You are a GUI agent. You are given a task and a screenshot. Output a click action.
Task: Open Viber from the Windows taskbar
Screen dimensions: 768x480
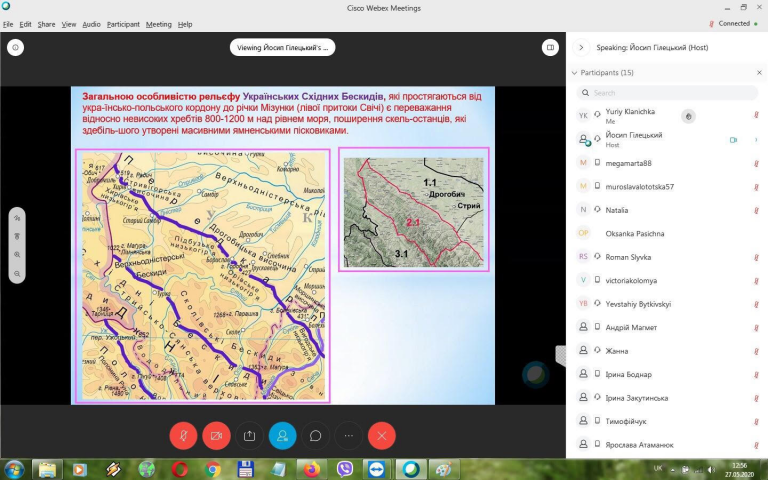345,469
